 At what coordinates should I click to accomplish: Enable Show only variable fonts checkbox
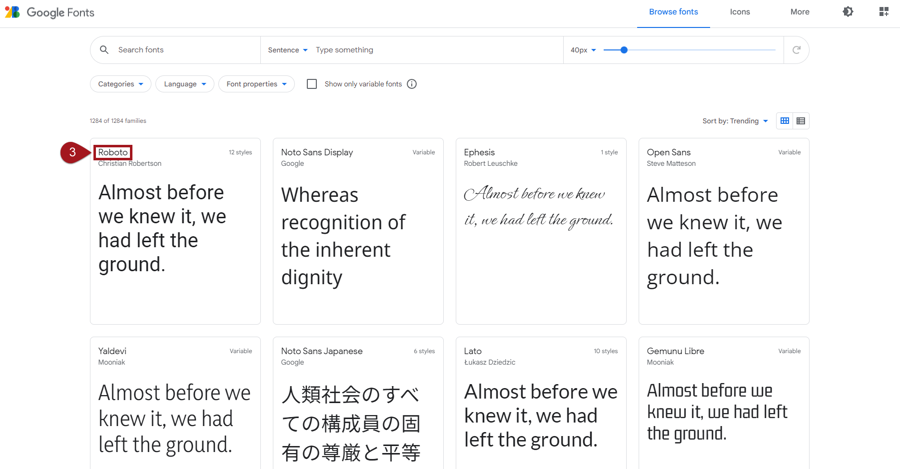312,84
